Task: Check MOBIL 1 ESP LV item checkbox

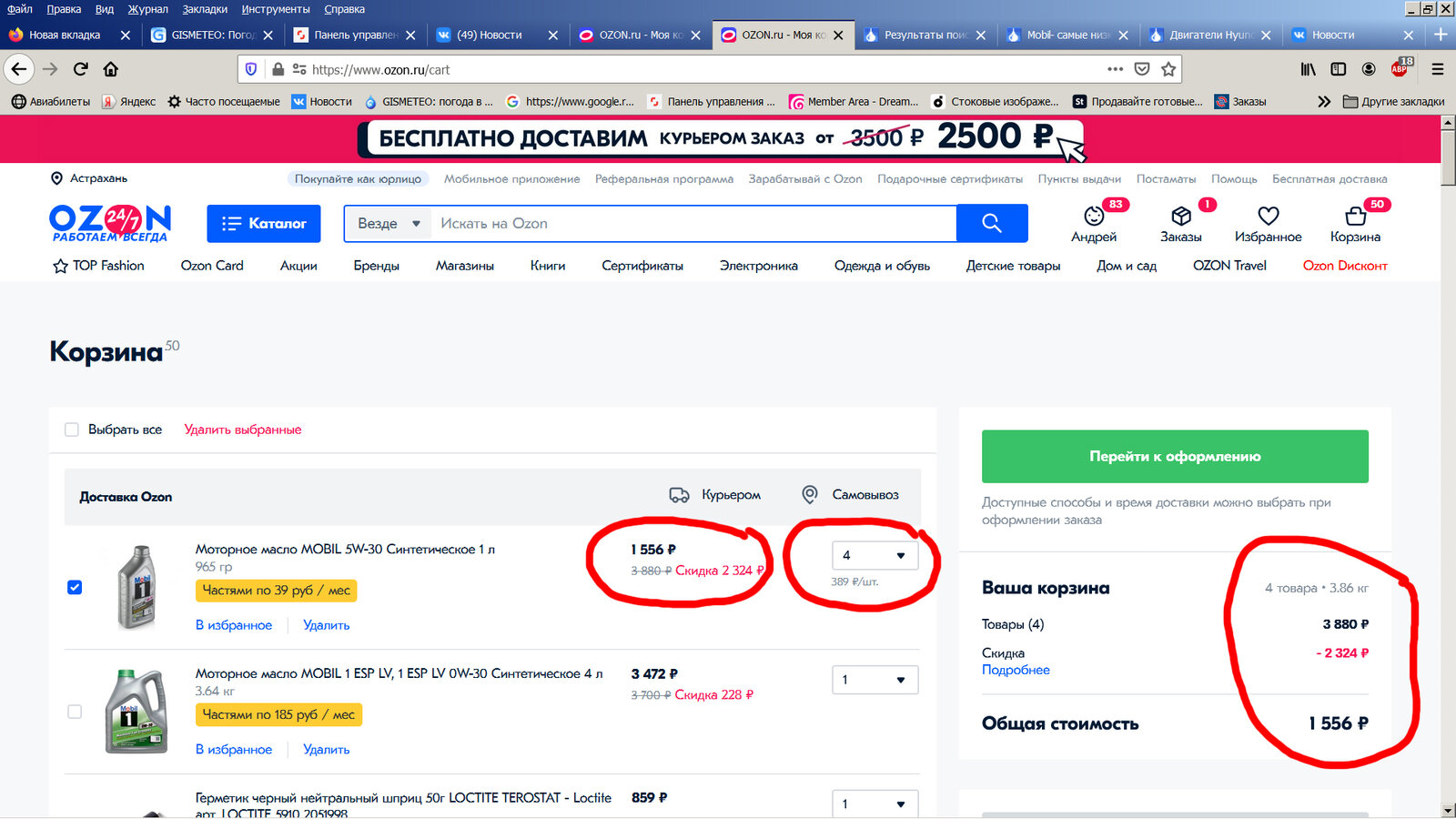Action: 75,712
